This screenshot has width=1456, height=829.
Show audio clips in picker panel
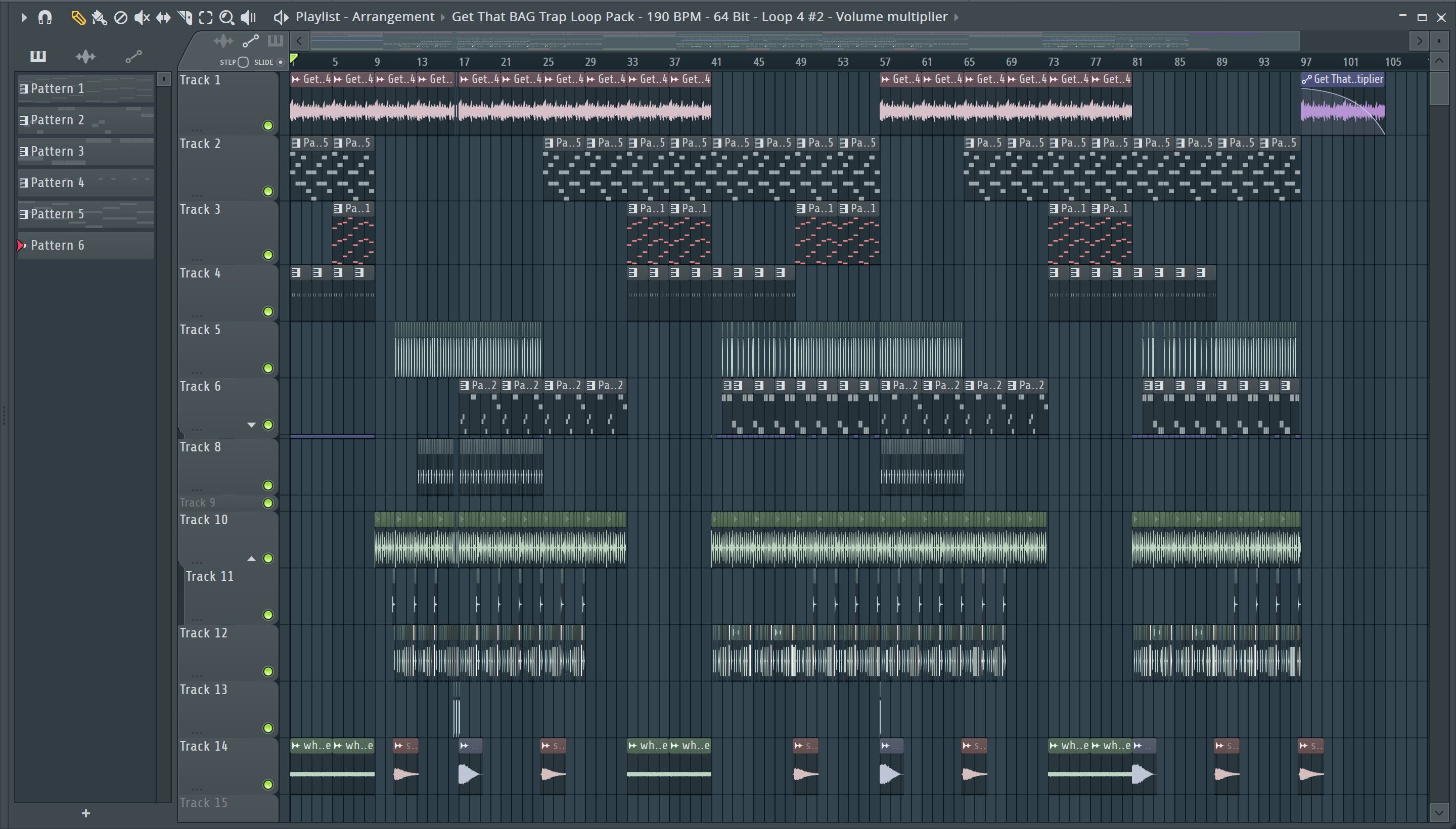(x=86, y=56)
